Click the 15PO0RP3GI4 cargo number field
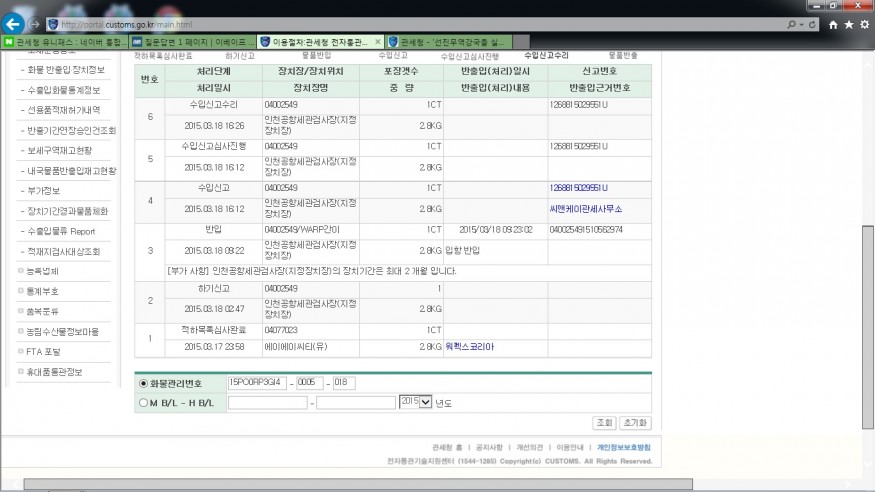The height and width of the screenshot is (492, 875). click(x=257, y=383)
